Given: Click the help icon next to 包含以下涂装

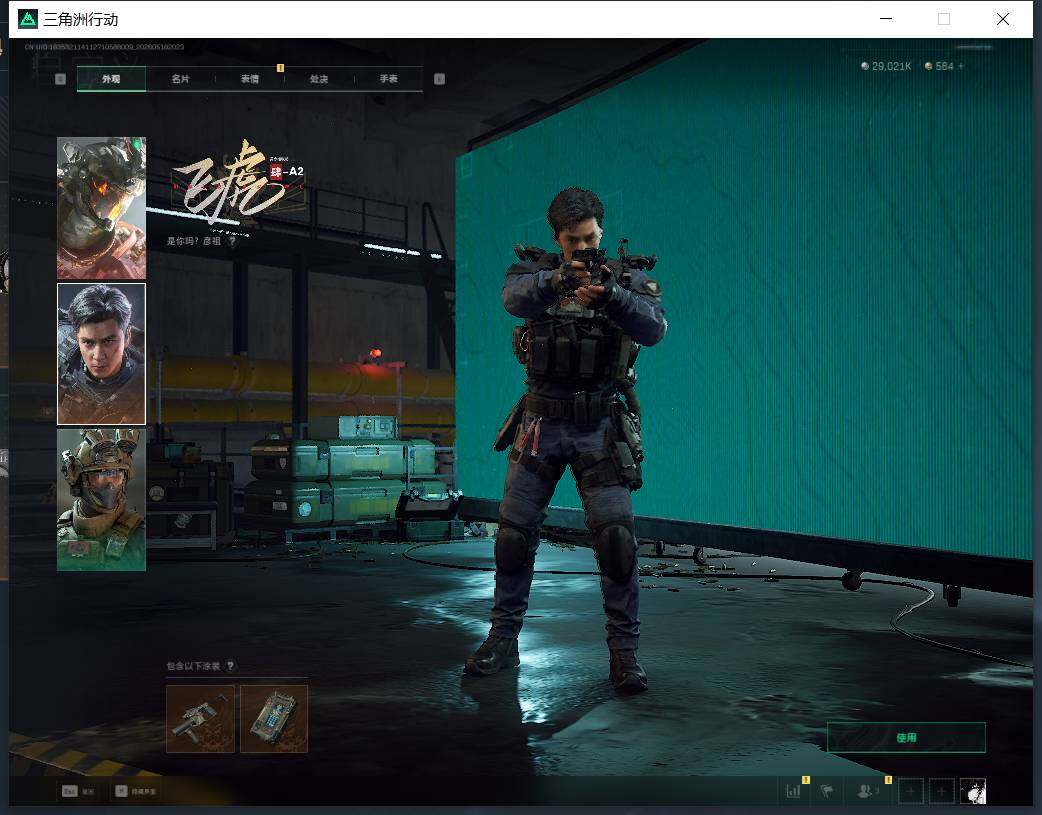Looking at the screenshot, I should [230, 665].
